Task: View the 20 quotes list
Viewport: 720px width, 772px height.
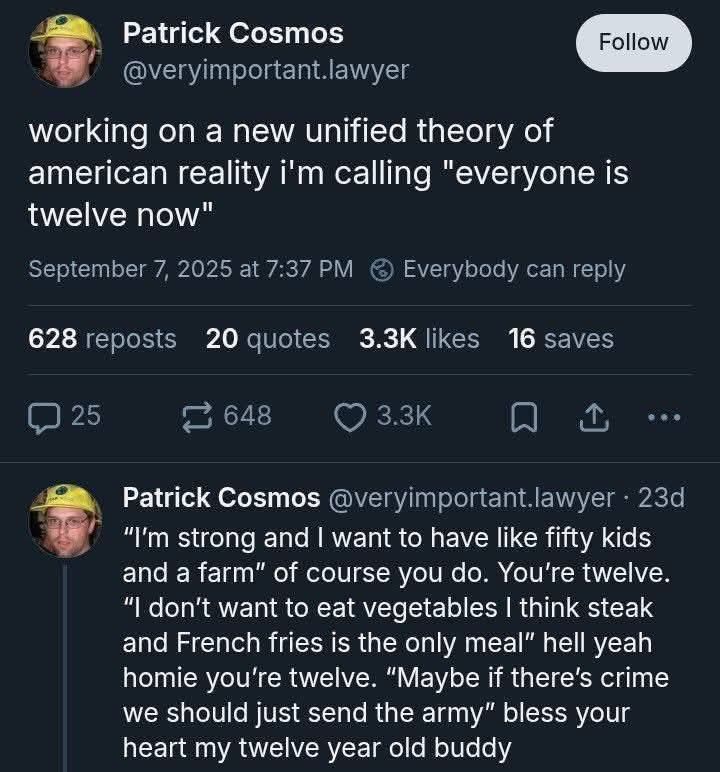Action: point(267,339)
